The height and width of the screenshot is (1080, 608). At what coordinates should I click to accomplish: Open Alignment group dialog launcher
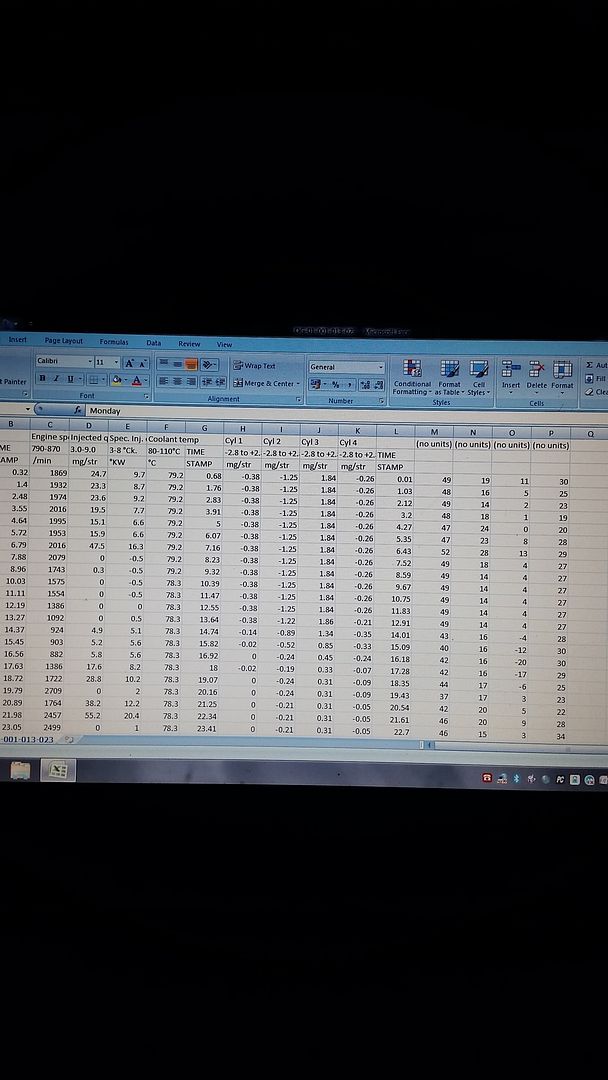(299, 399)
